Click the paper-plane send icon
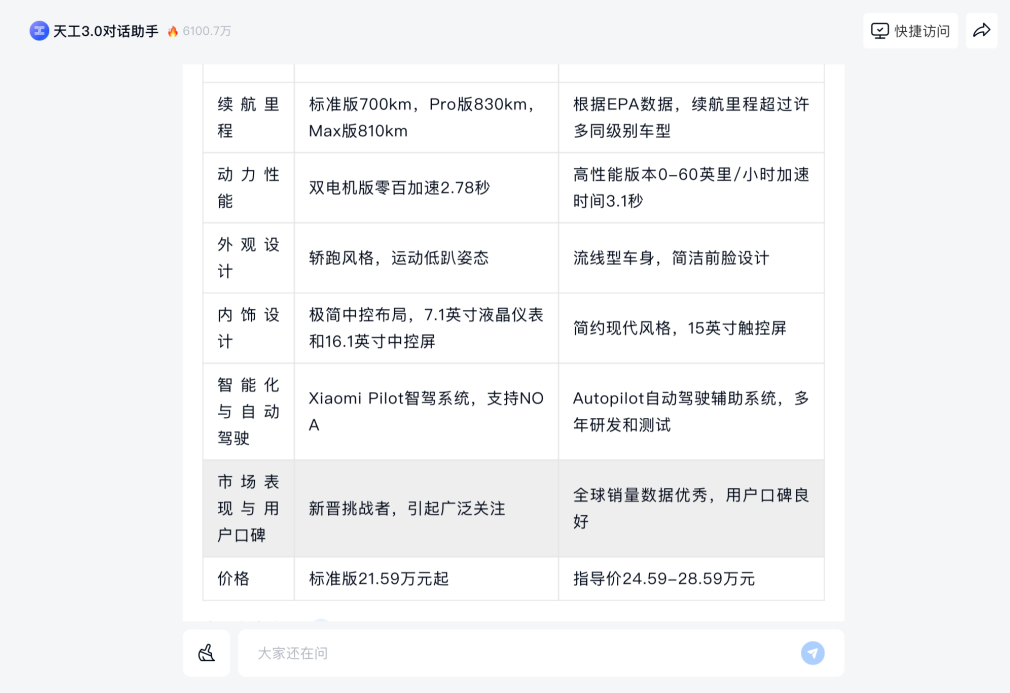 pyautogui.click(x=812, y=652)
